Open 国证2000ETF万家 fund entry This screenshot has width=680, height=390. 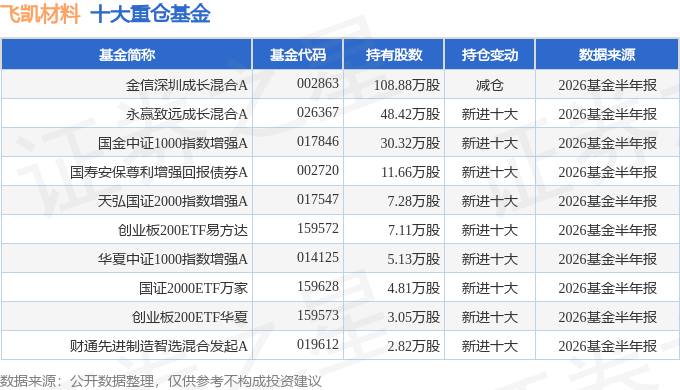click(193, 288)
